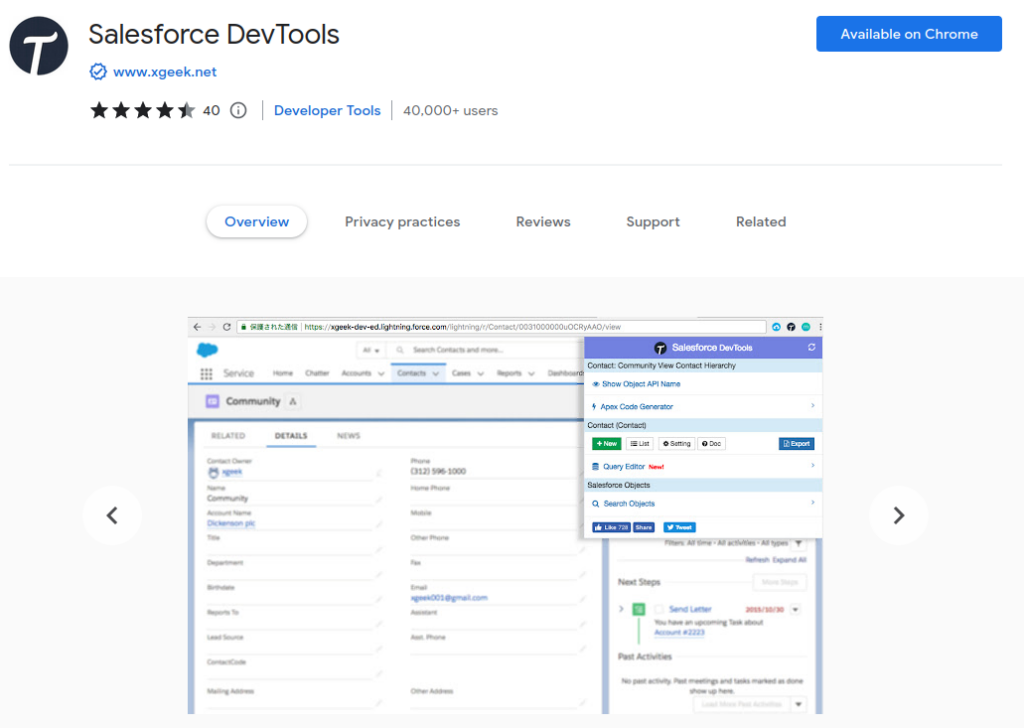The image size is (1024, 728).
Task: Click the Query Editor database icon
Action: [x=595, y=466]
